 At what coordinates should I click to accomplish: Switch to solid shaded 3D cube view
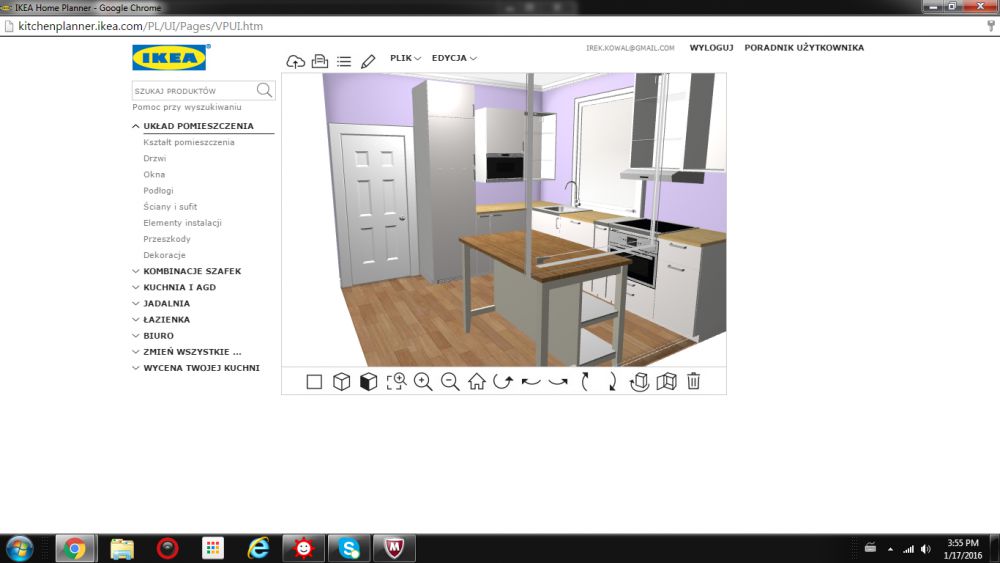tap(369, 381)
